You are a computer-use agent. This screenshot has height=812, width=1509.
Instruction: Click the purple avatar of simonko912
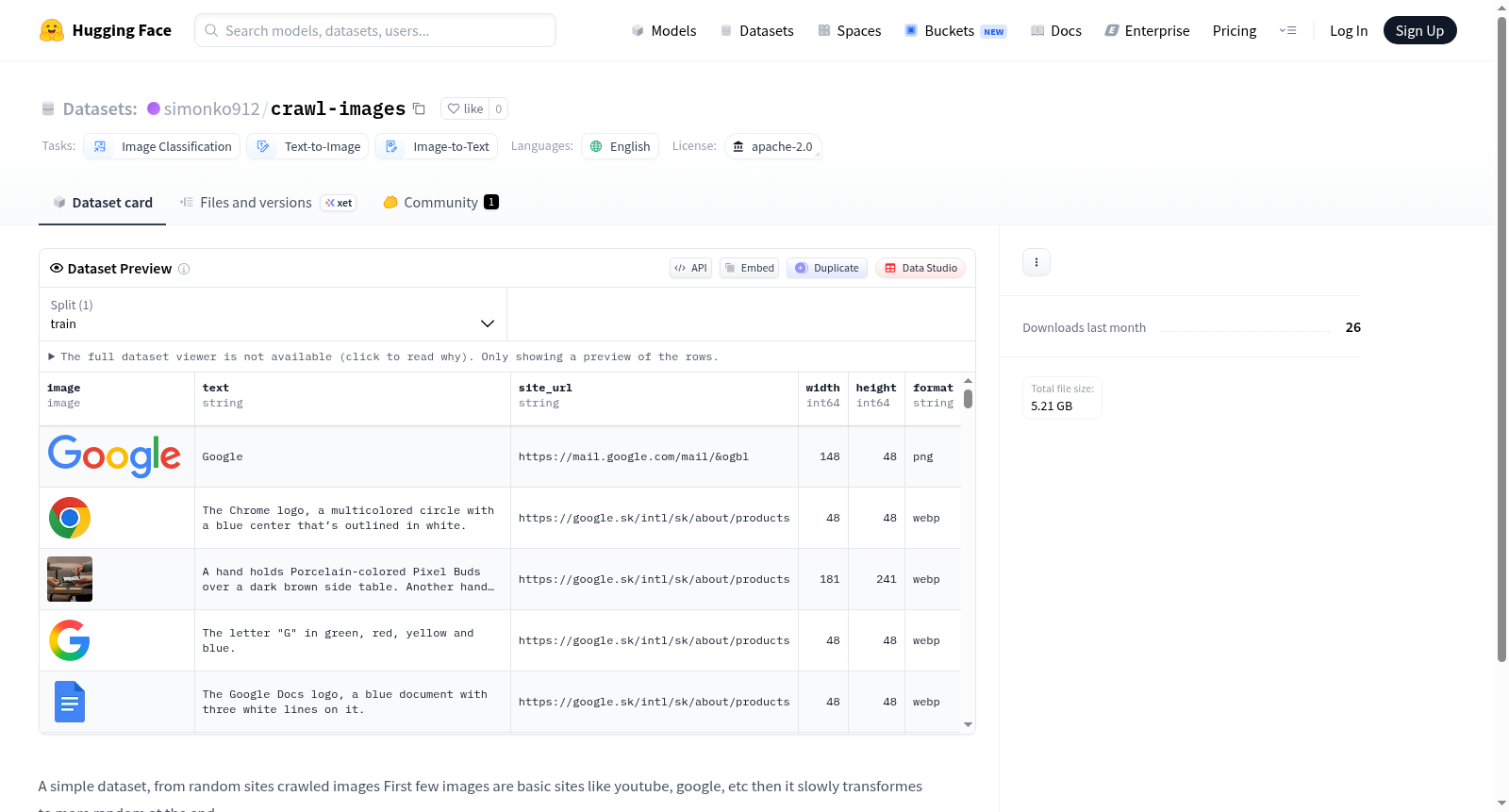coord(154,108)
